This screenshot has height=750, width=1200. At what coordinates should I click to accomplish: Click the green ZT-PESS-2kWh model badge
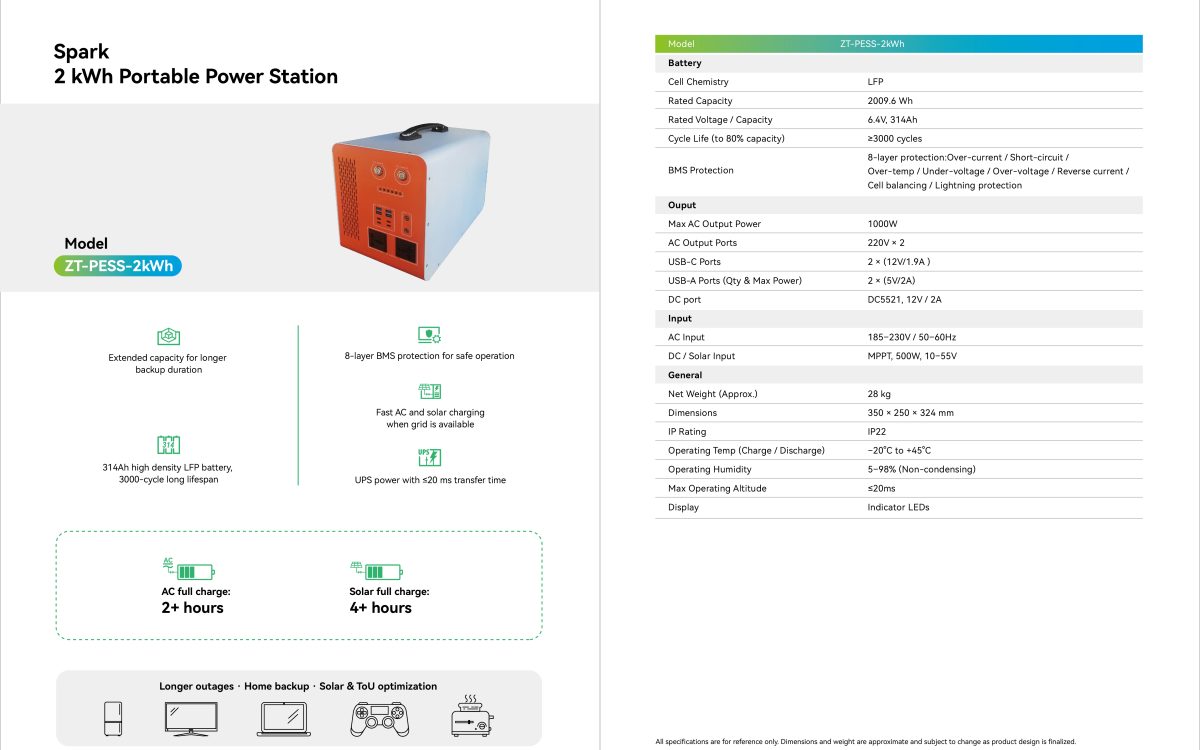pyautogui.click(x=118, y=266)
